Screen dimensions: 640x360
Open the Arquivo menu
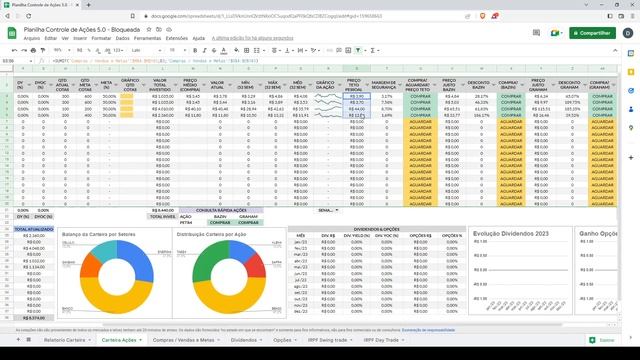click(32, 38)
